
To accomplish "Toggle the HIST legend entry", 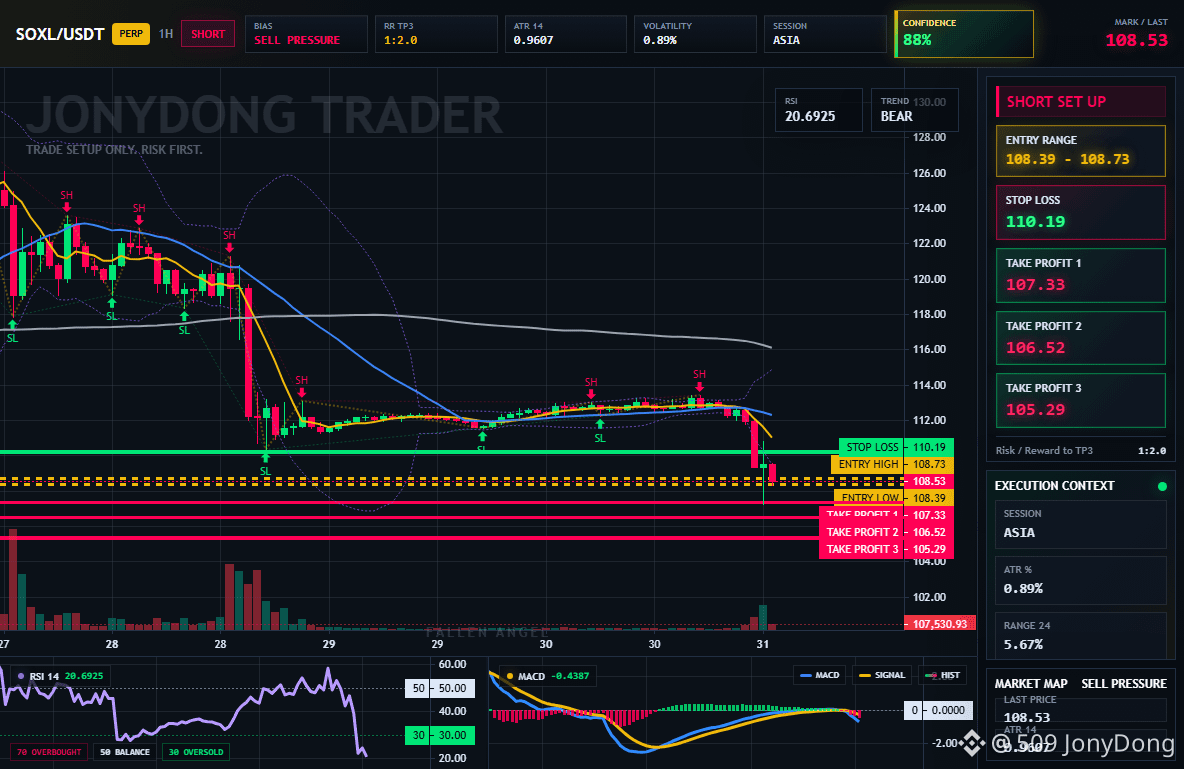I will point(942,675).
